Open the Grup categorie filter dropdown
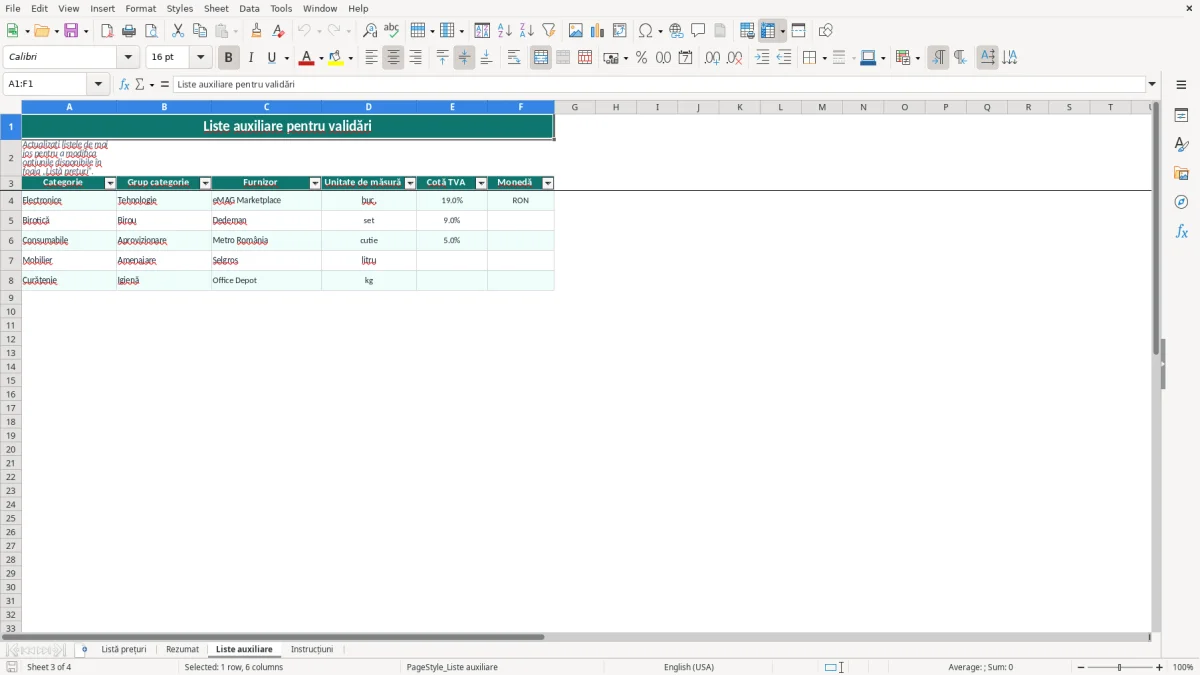 point(205,184)
